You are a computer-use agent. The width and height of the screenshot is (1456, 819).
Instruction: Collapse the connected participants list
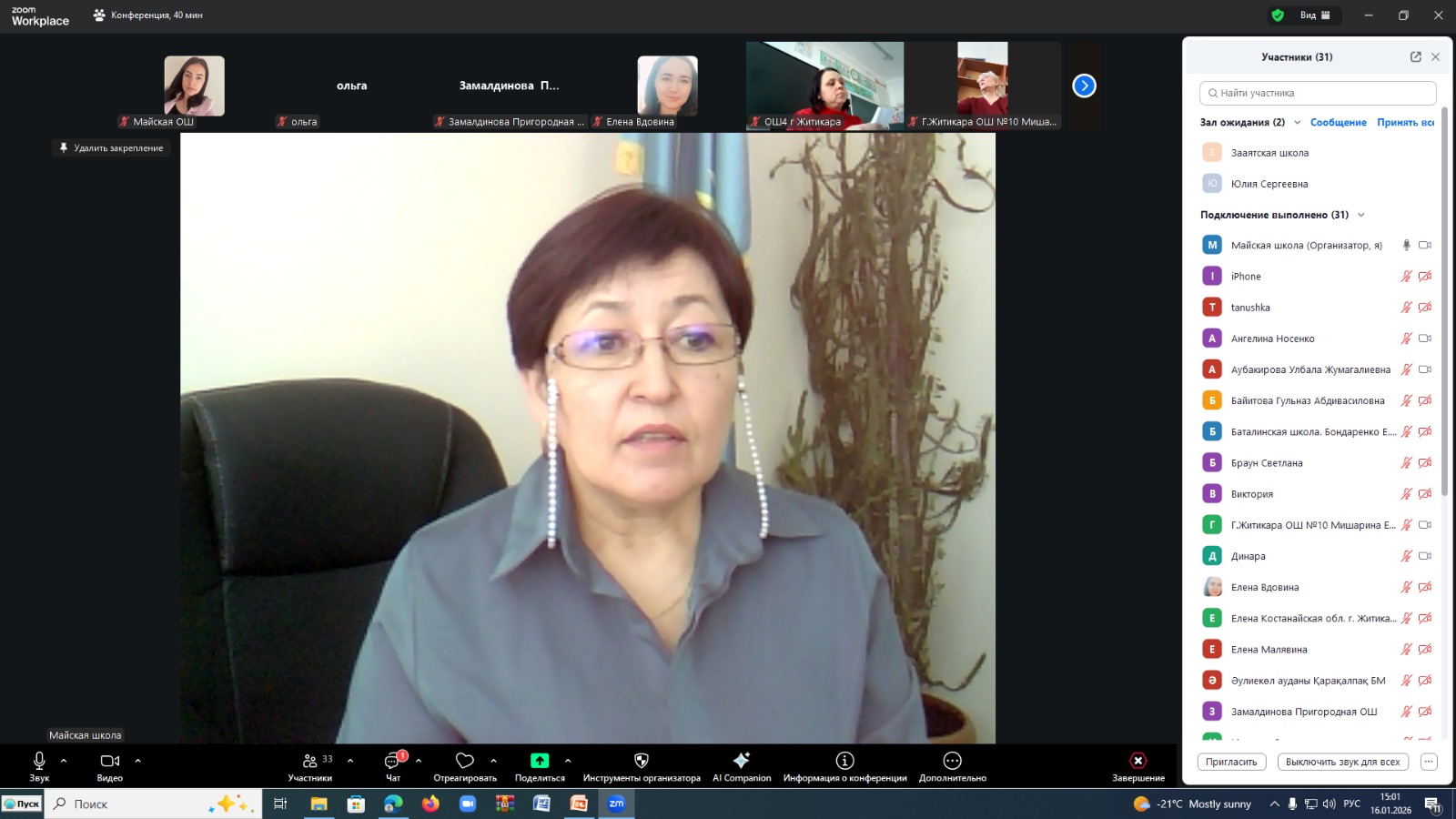tap(1361, 216)
